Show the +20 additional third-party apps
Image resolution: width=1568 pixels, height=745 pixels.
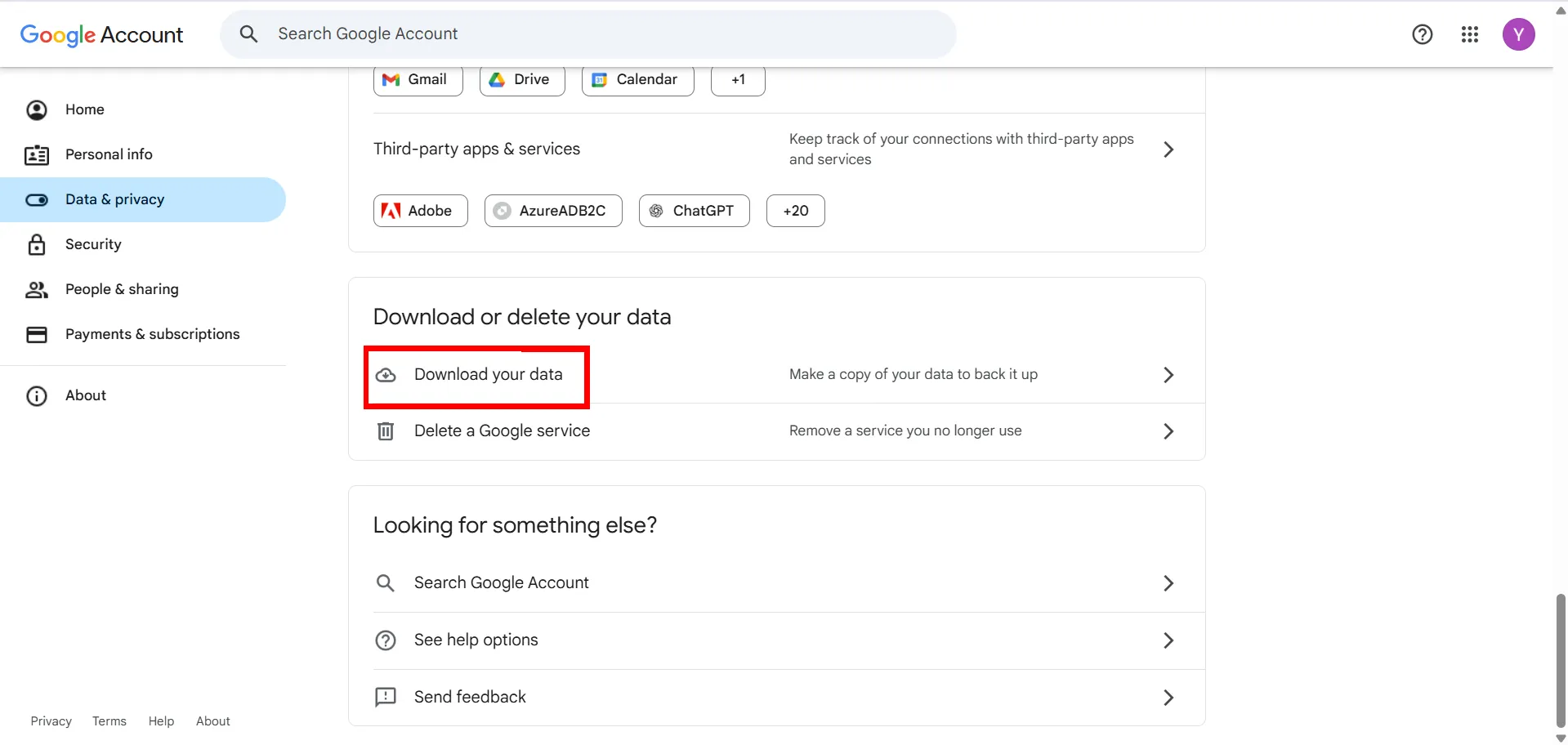click(x=794, y=210)
